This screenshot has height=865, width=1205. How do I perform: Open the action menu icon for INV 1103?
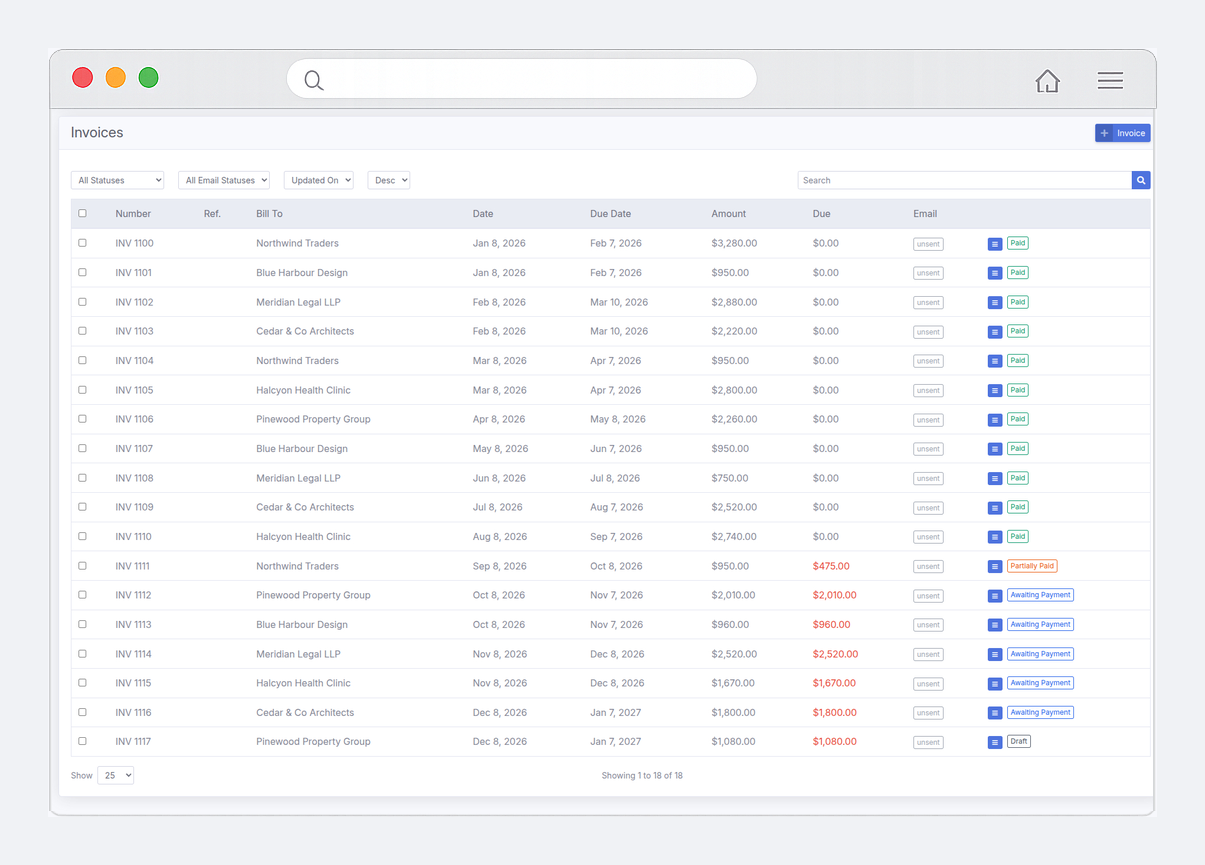995,332
